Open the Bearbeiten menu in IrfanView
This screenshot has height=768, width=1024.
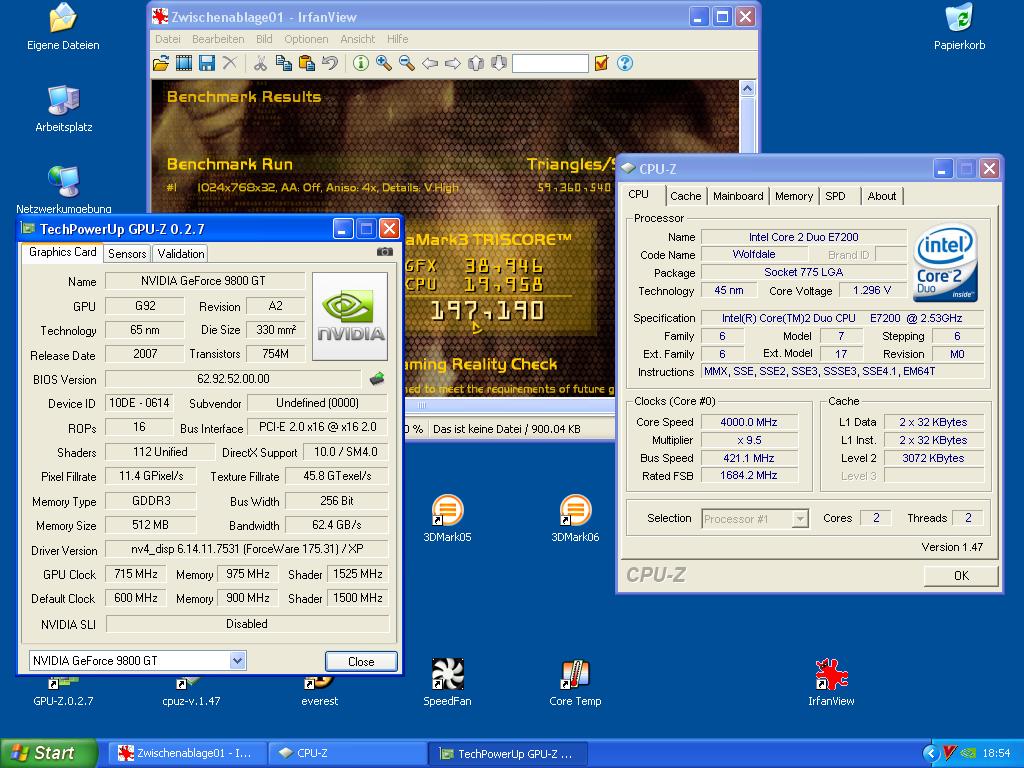[218, 39]
